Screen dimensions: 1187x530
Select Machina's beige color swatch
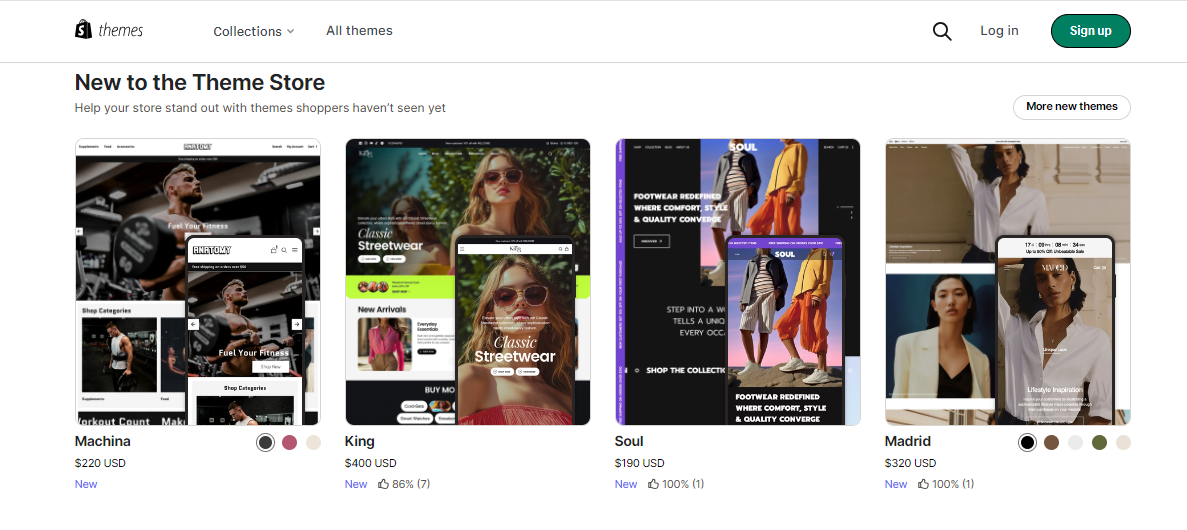click(x=313, y=443)
